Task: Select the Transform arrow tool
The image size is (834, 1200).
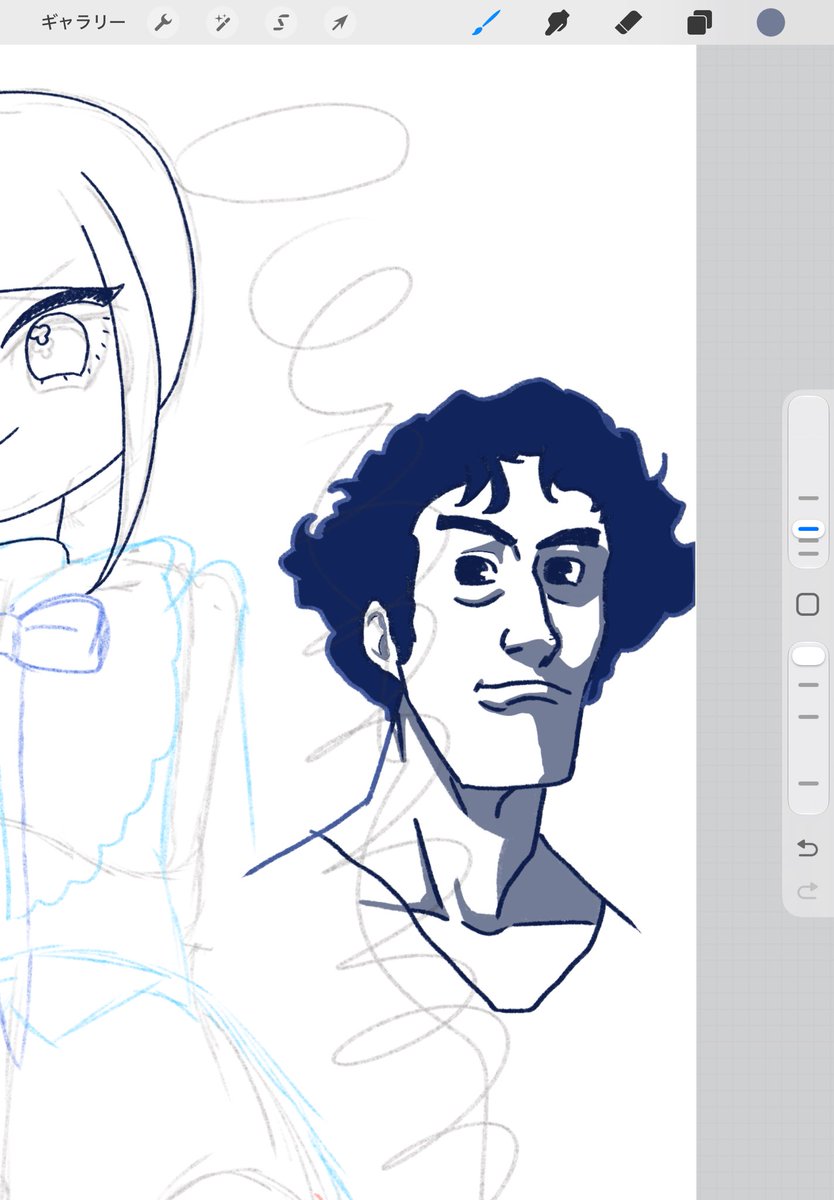Action: coord(340,22)
